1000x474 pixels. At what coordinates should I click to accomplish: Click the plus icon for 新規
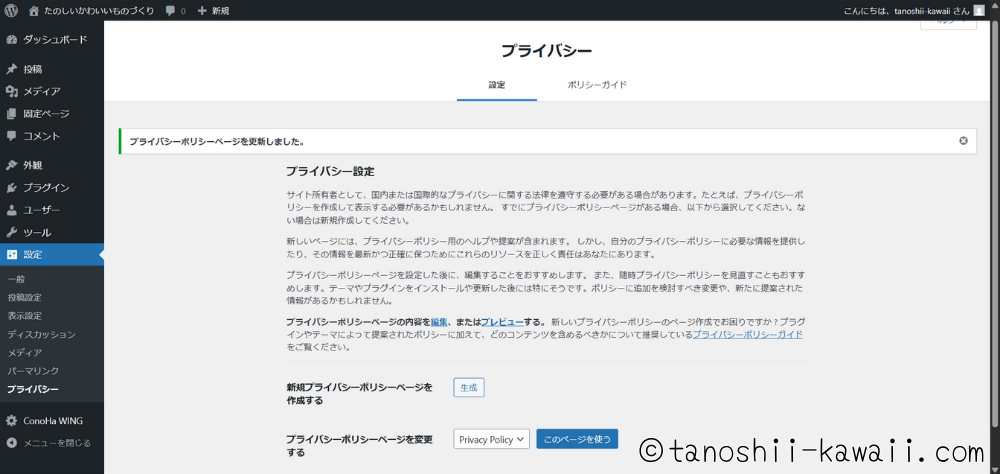tap(202, 11)
